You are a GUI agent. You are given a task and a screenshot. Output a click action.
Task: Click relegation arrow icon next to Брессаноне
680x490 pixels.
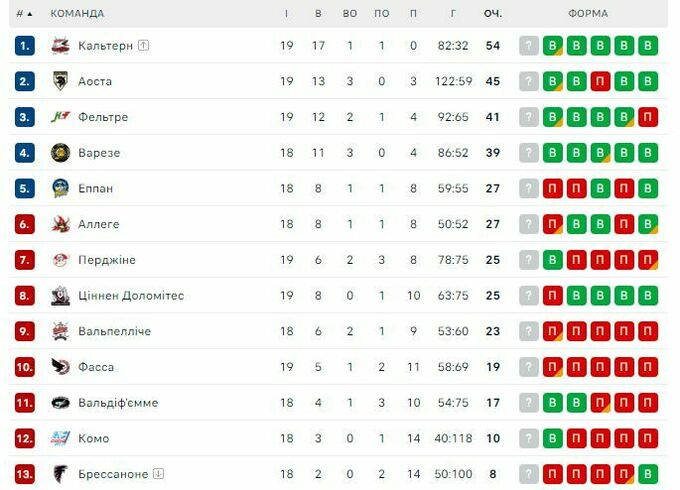(158, 474)
